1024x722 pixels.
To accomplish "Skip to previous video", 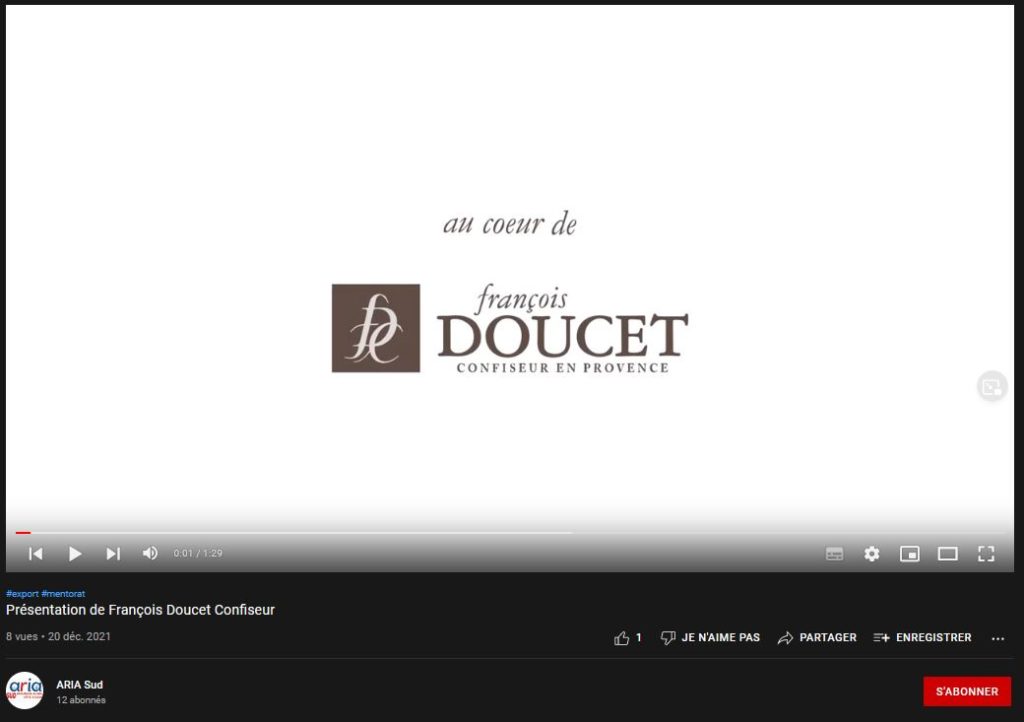I will coord(36,554).
